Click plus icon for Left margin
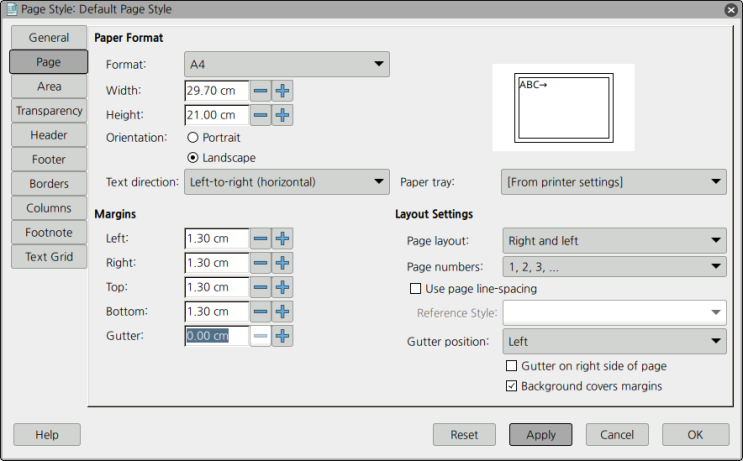The width and height of the screenshot is (743, 461). click(x=283, y=239)
